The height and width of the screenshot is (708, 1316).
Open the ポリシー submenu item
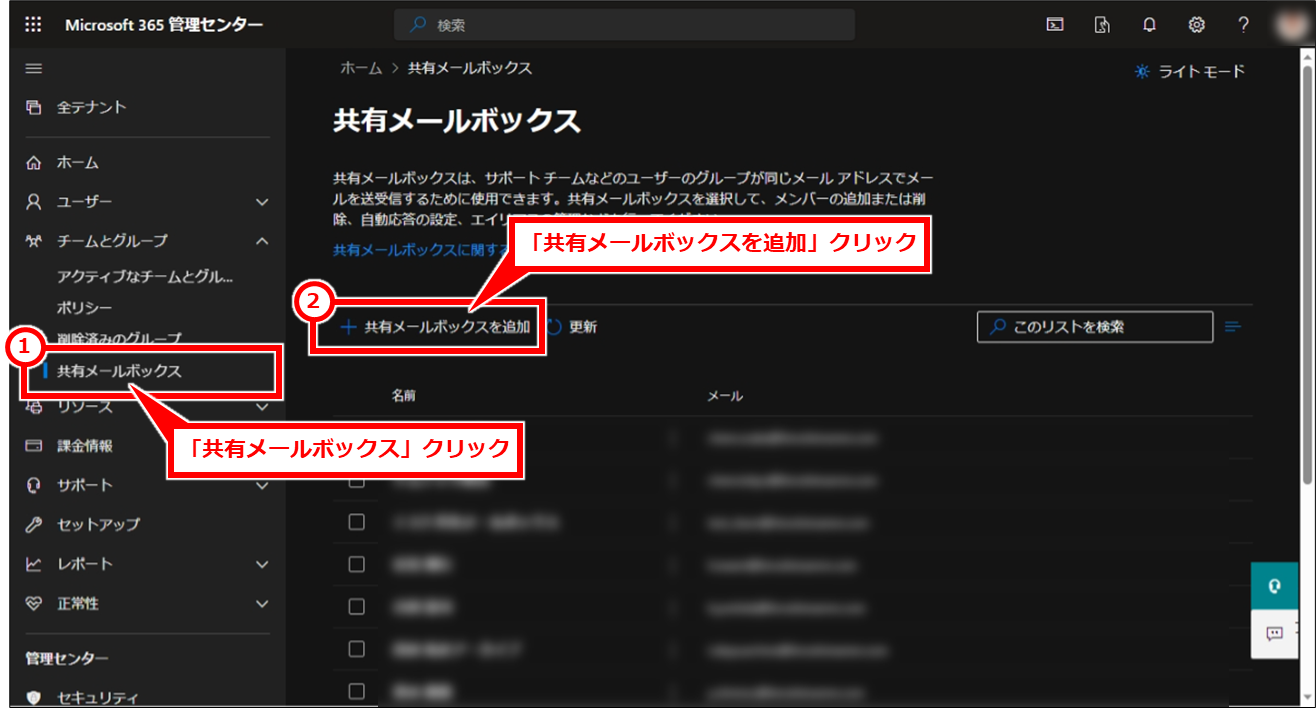click(x=85, y=307)
